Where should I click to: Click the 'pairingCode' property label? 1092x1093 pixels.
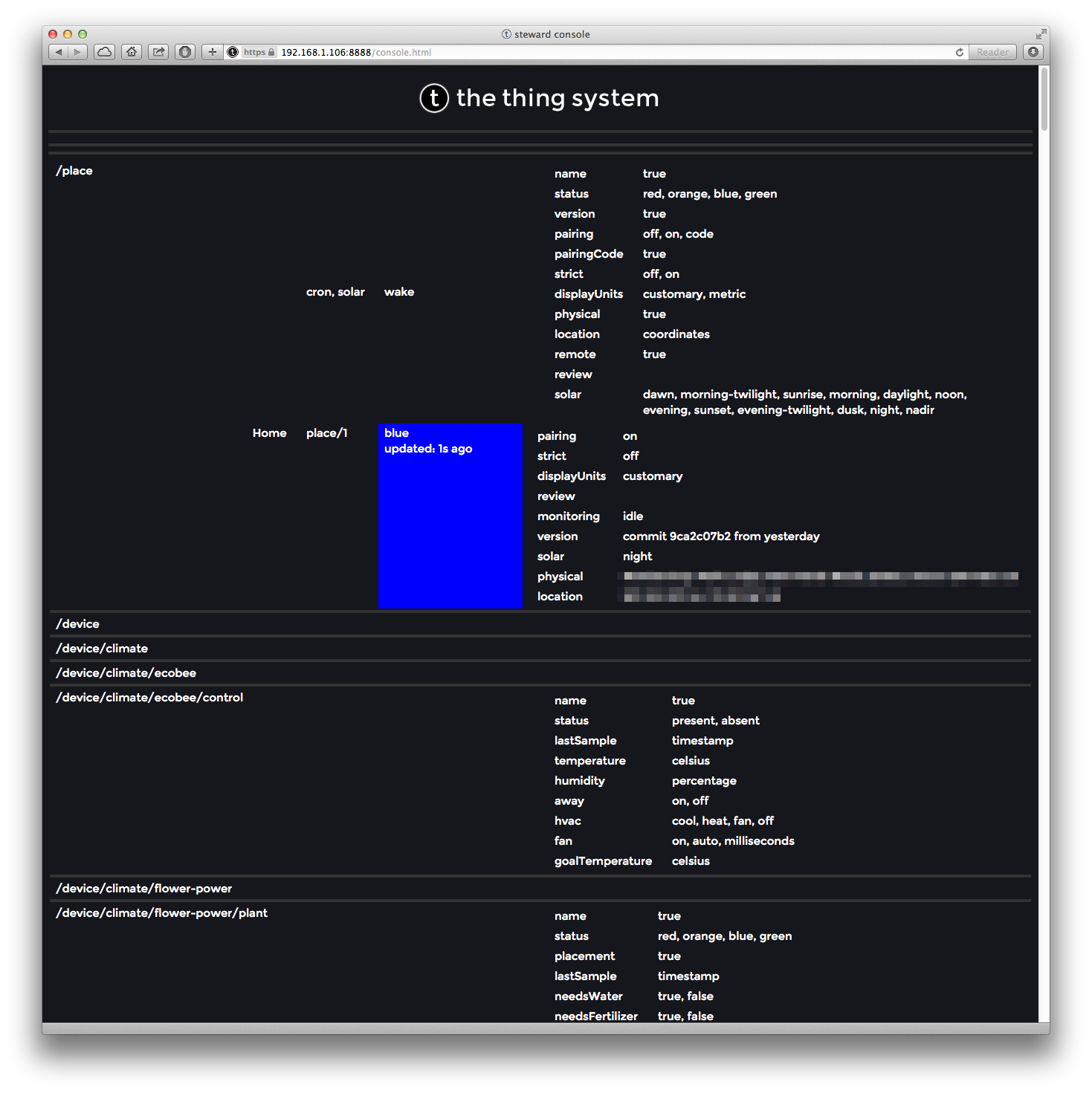click(589, 254)
